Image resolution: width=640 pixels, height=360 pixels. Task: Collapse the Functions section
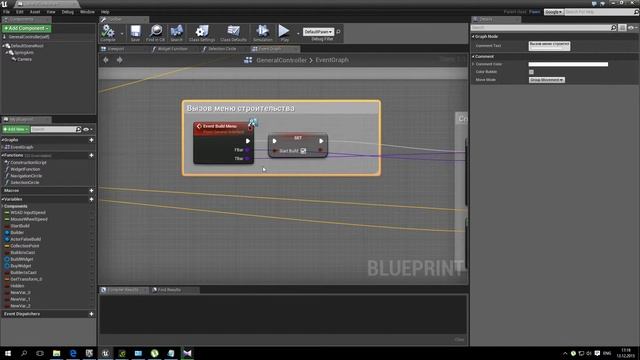(x=2, y=156)
